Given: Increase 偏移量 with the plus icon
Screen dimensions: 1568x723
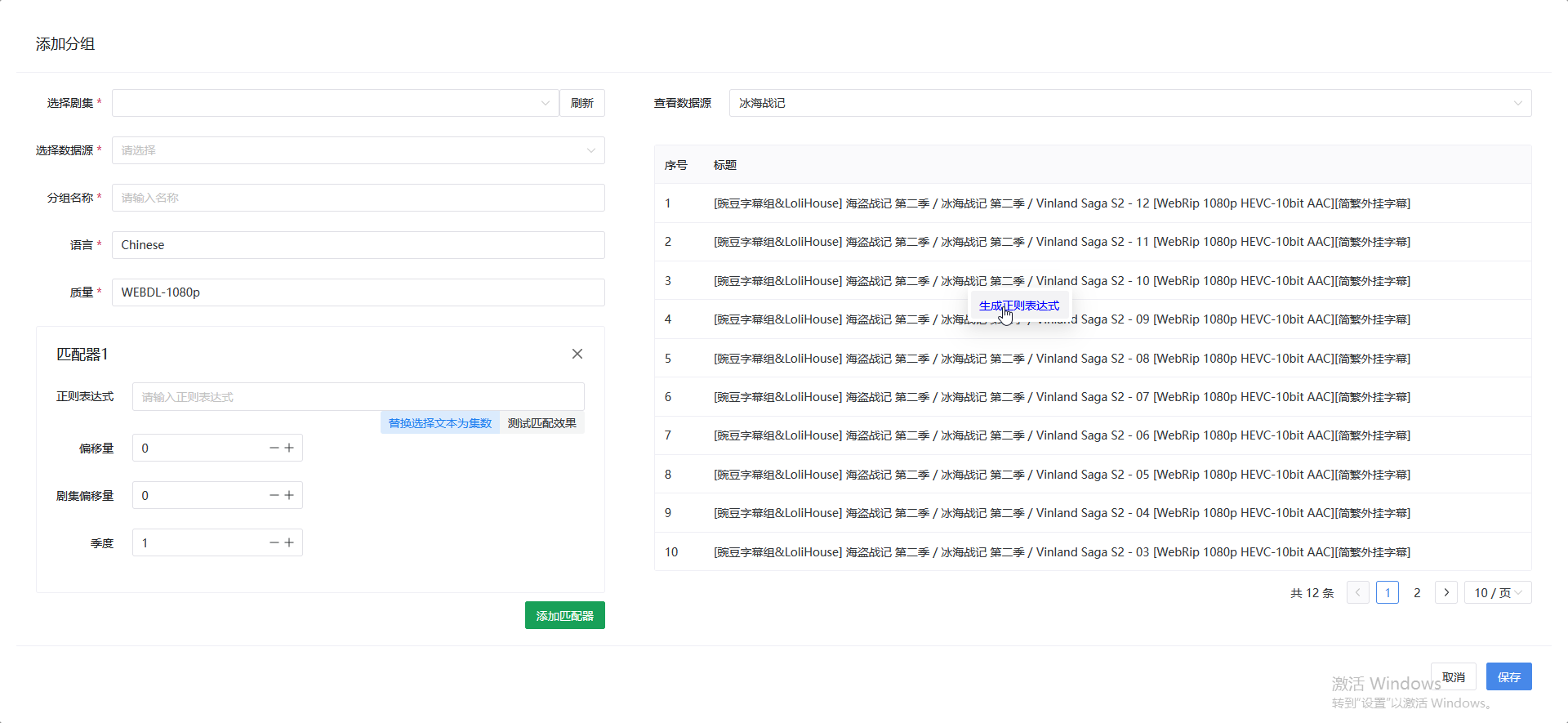Looking at the screenshot, I should tap(289, 448).
